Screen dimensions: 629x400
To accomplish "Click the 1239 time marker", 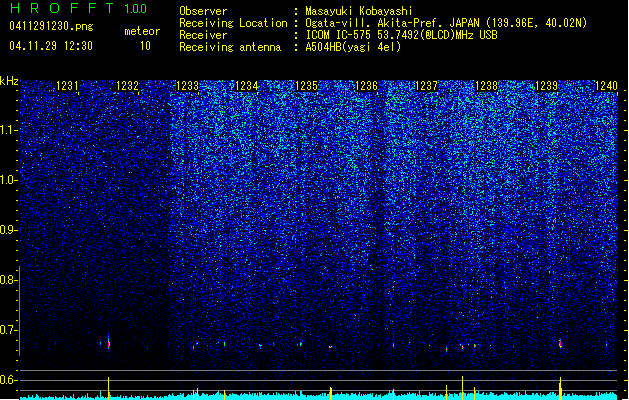I will tap(546, 85).
